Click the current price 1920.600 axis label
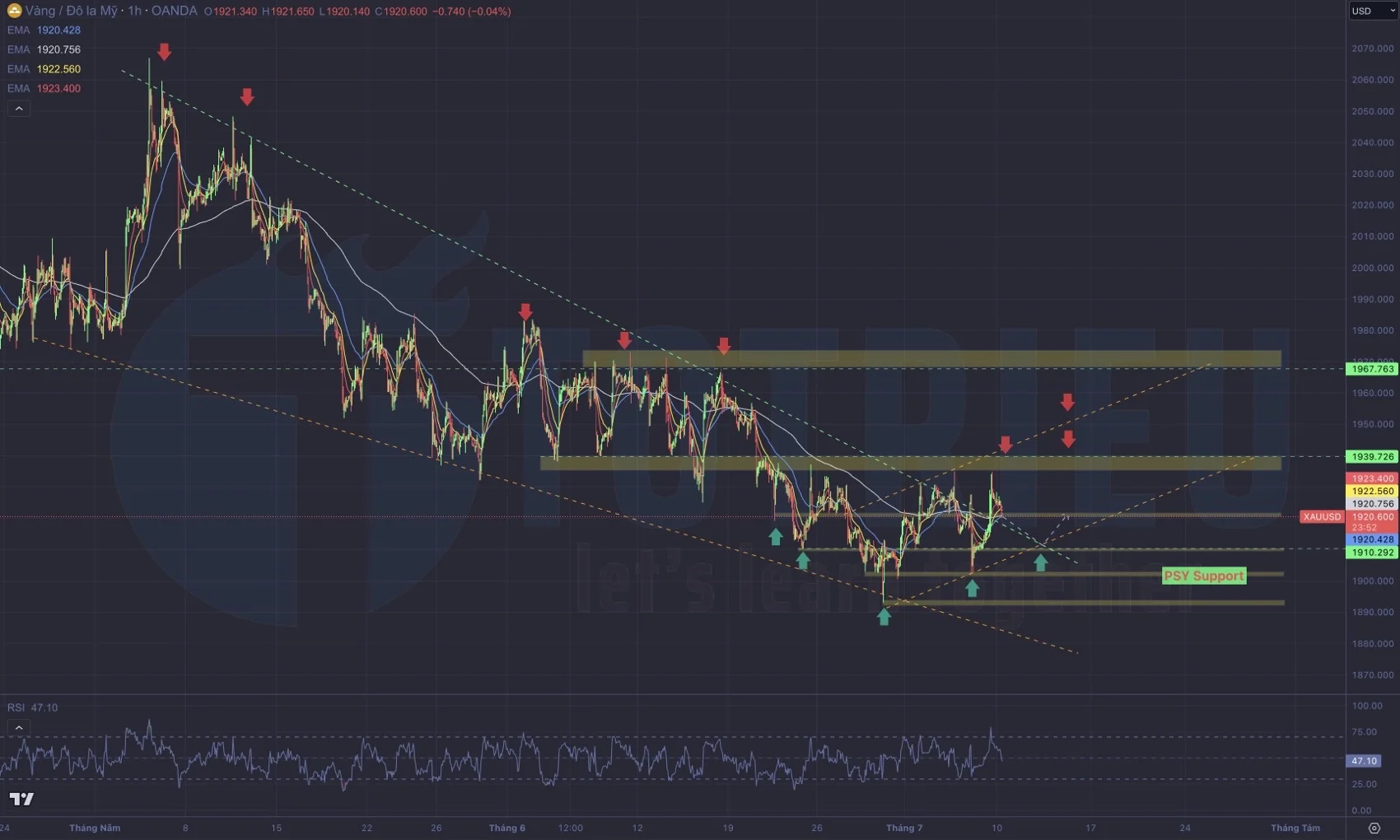 (1372, 517)
